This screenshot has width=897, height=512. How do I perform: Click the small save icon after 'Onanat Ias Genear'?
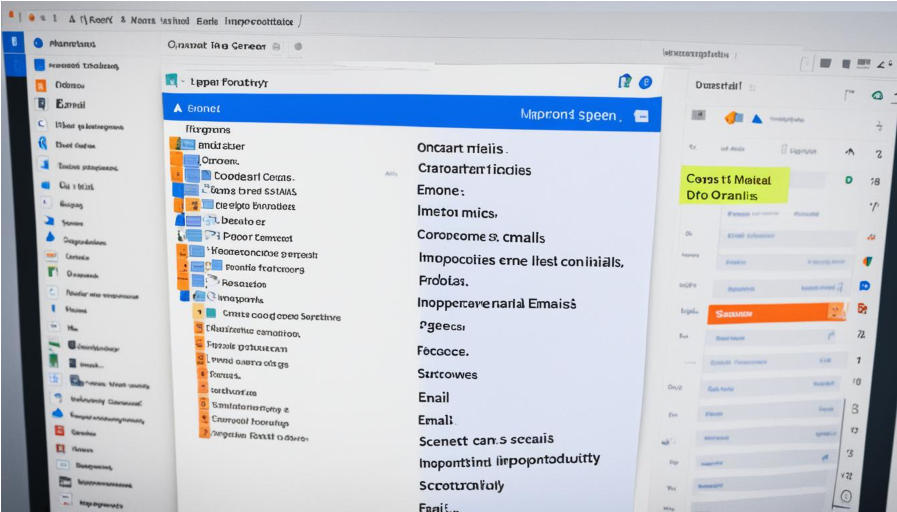pyautogui.click(x=277, y=46)
